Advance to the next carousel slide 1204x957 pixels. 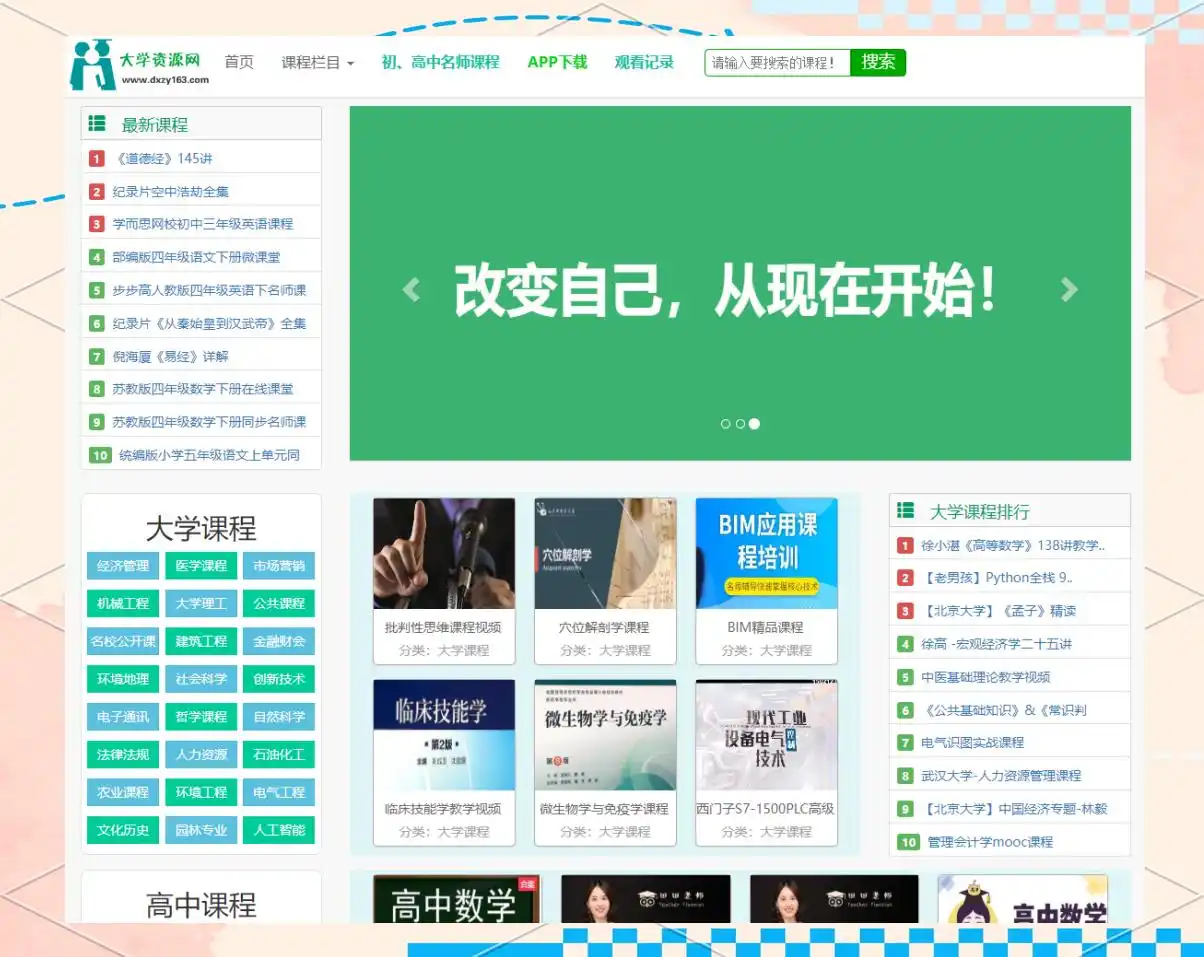[x=1069, y=290]
